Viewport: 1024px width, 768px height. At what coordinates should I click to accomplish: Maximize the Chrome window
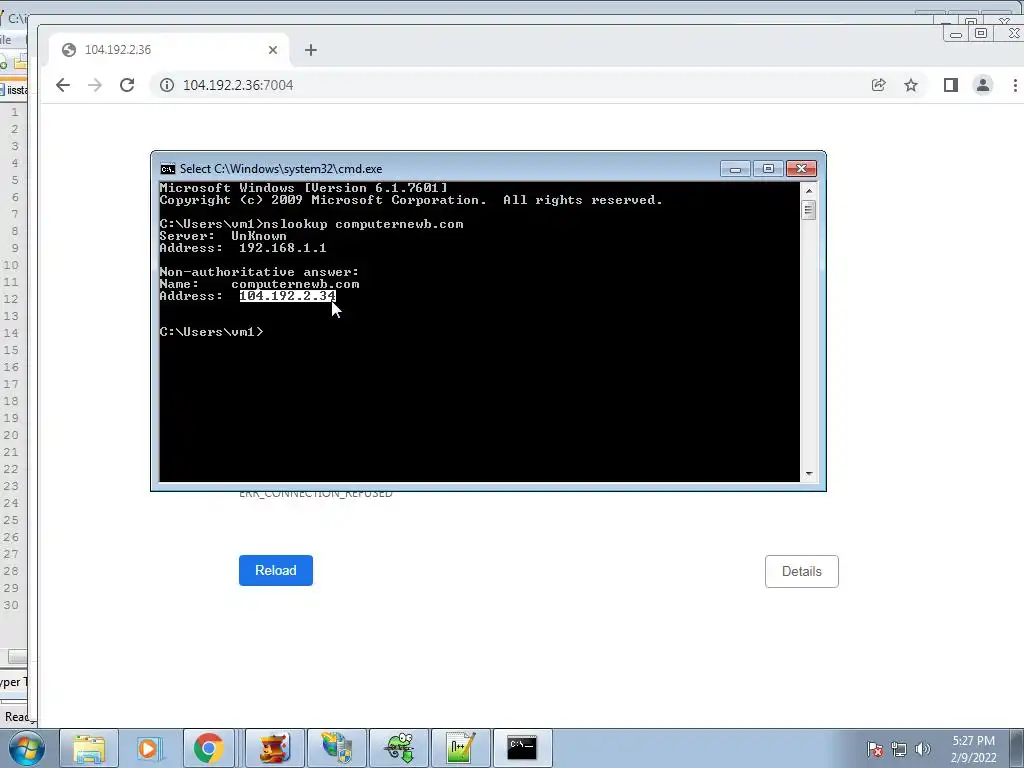[x=981, y=33]
